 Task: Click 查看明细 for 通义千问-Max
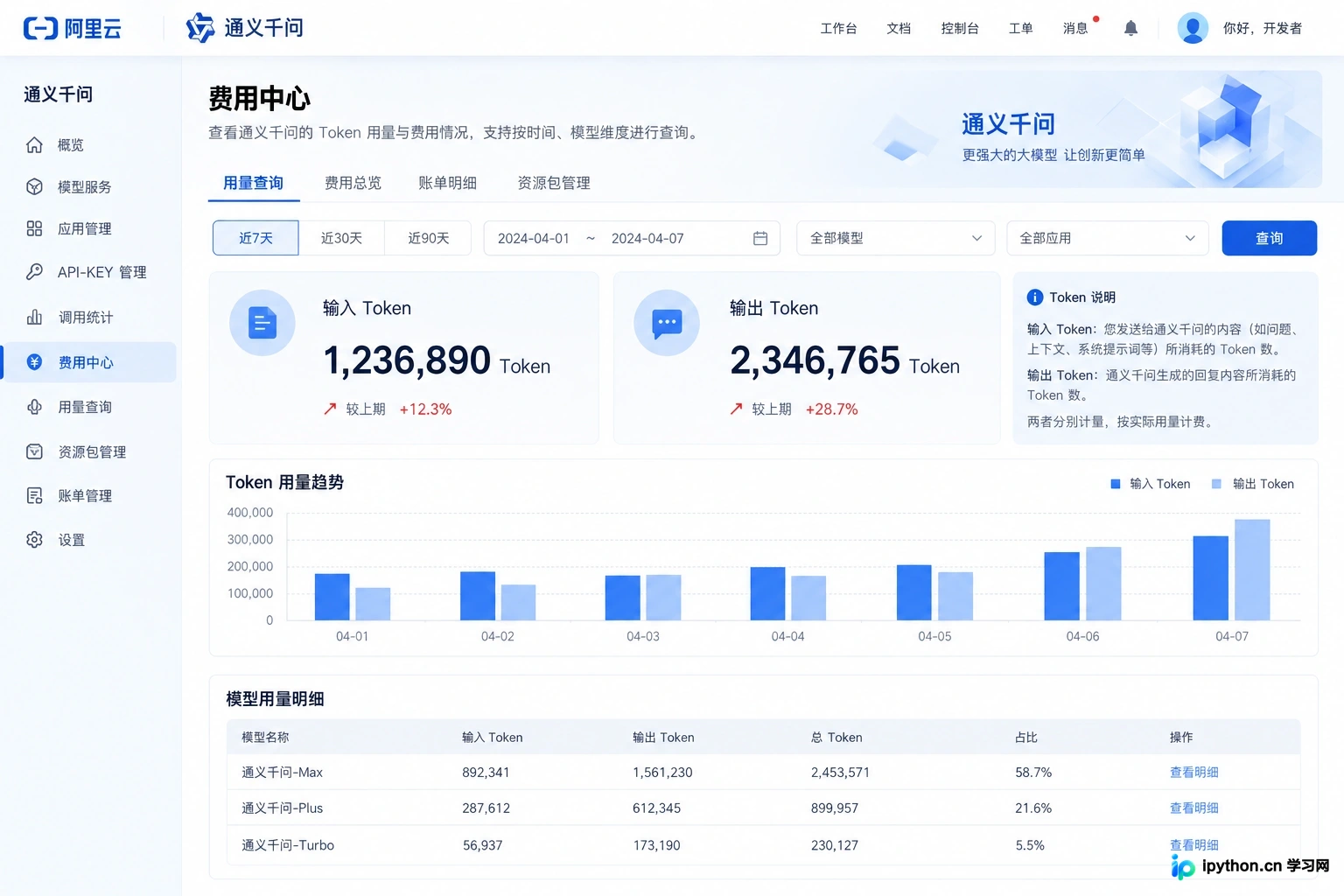coord(1193,772)
